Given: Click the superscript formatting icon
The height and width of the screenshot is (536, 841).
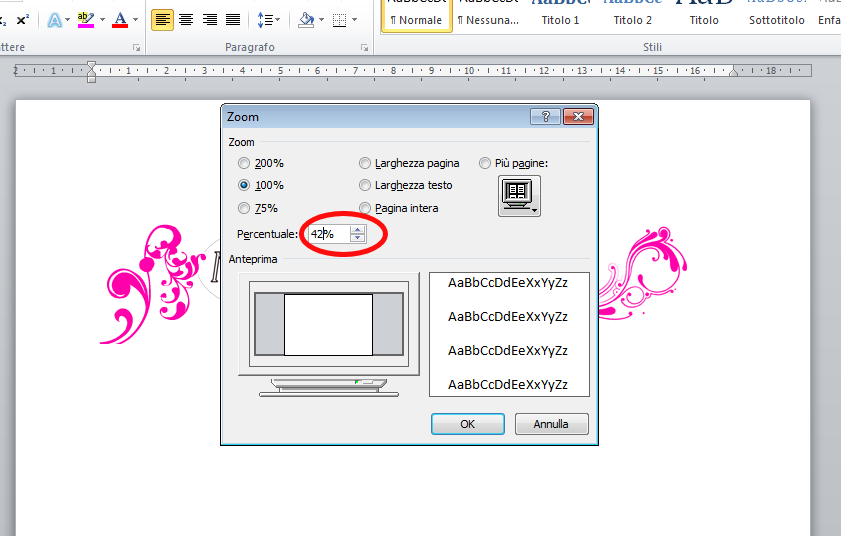Looking at the screenshot, I should pos(22,19).
